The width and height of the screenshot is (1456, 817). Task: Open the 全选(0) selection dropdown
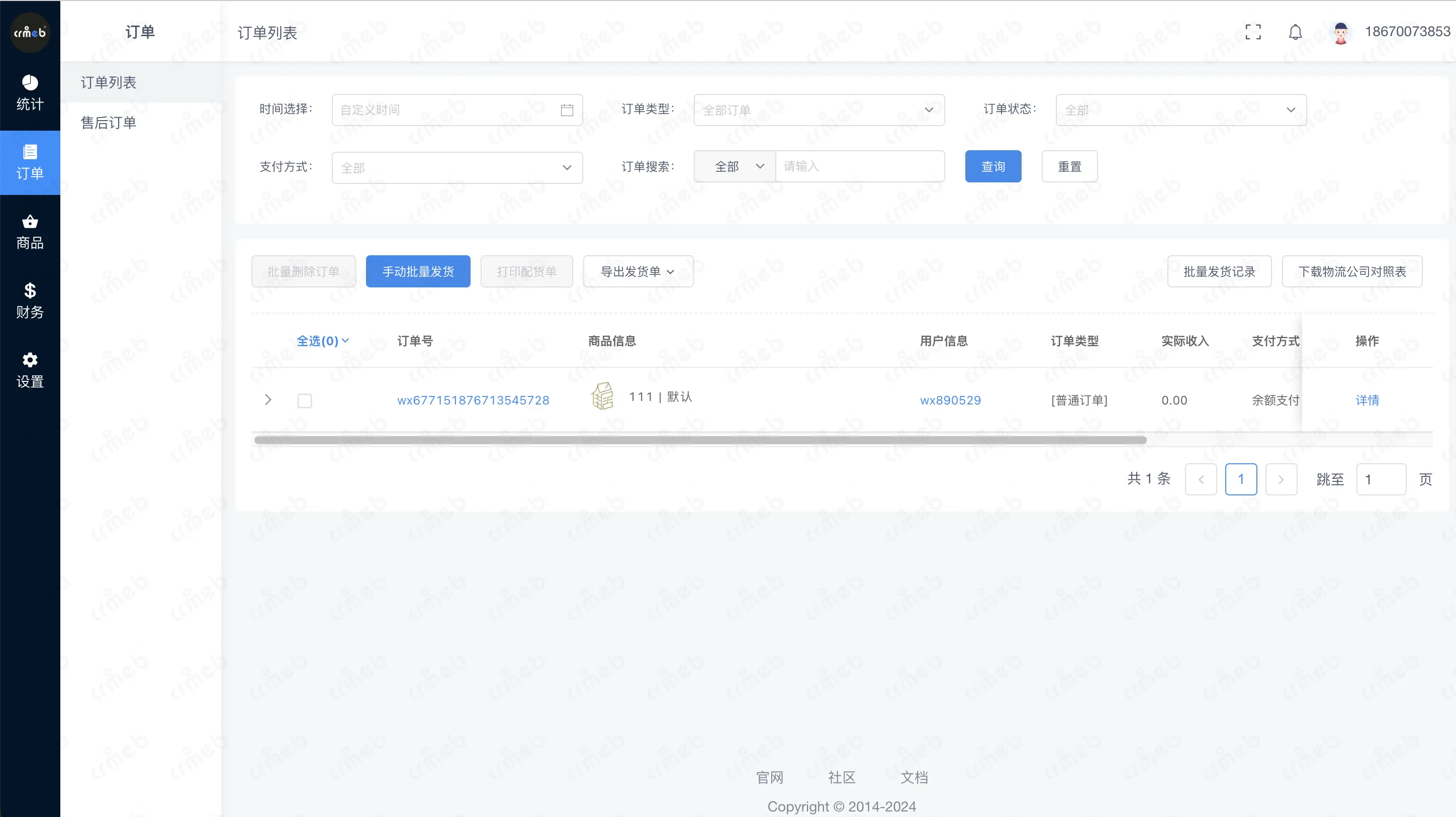(x=323, y=341)
